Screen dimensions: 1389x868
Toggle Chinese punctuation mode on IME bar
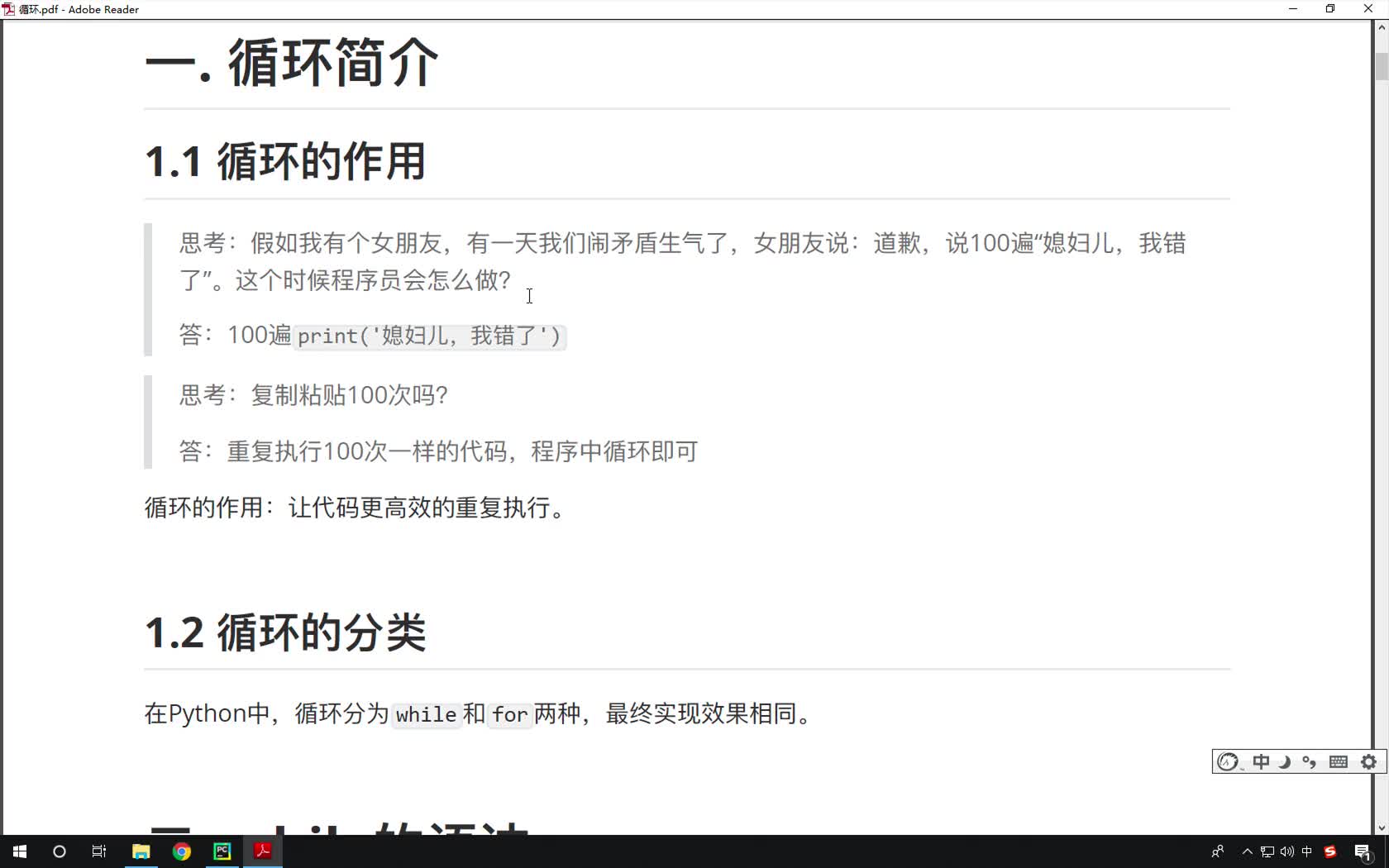pos(1310,762)
